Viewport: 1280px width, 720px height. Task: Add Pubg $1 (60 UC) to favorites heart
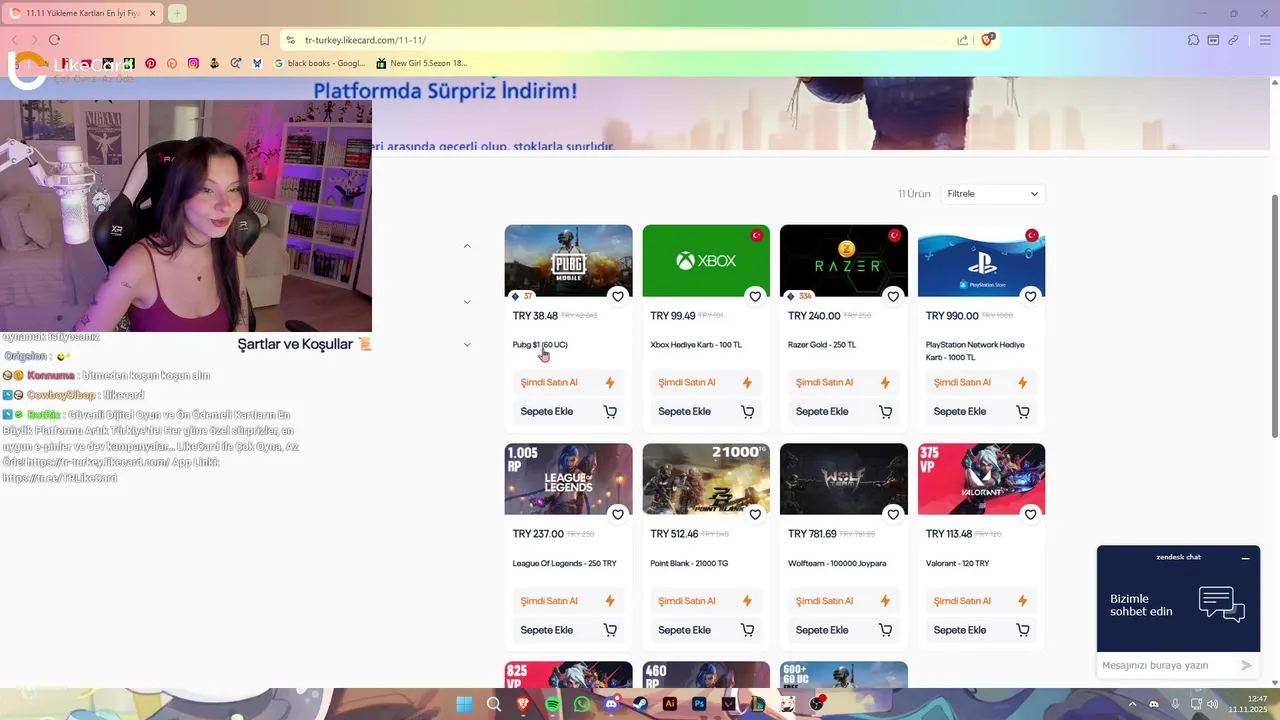[x=618, y=296]
